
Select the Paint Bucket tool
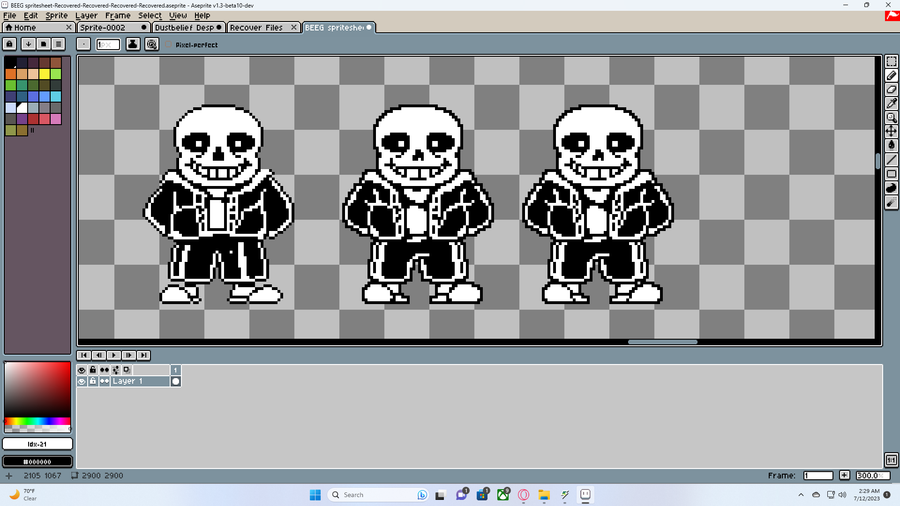coord(891,146)
